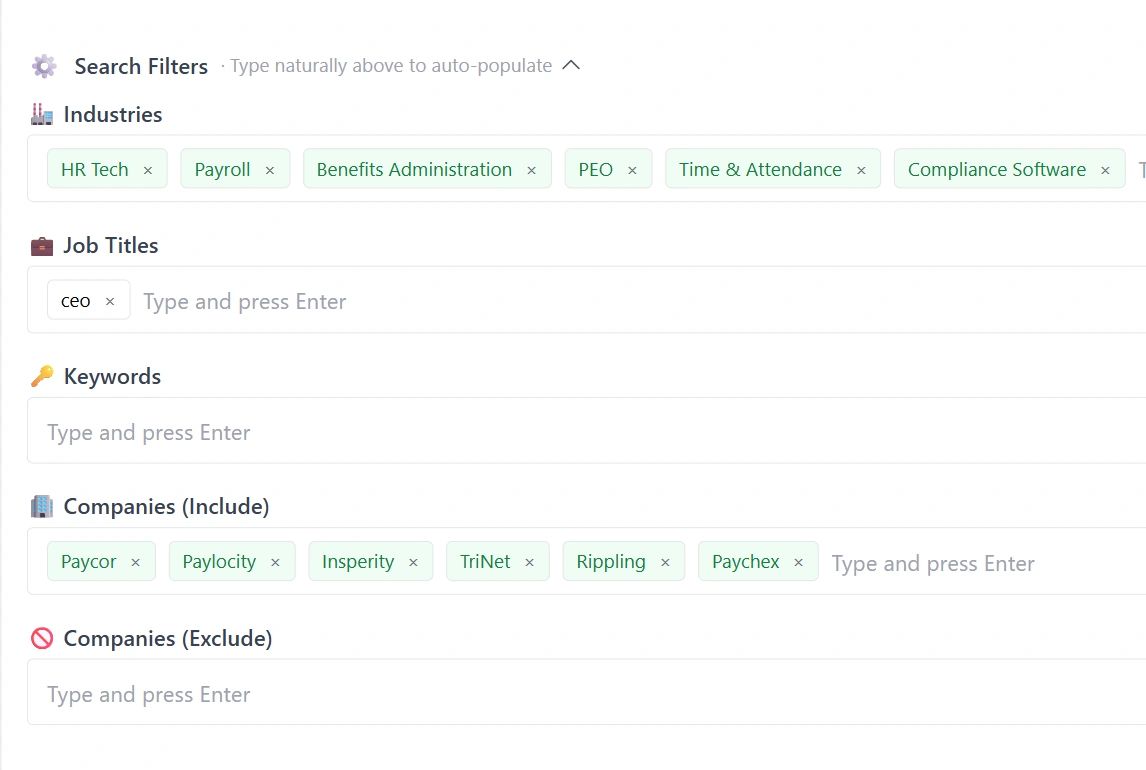Viewport: 1146px width, 770px height.
Task: Delete the Compliance Software tag
Action: pos(1105,170)
